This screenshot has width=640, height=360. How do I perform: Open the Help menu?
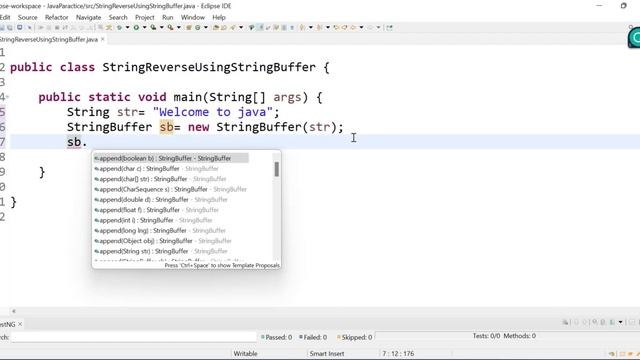click(219, 18)
